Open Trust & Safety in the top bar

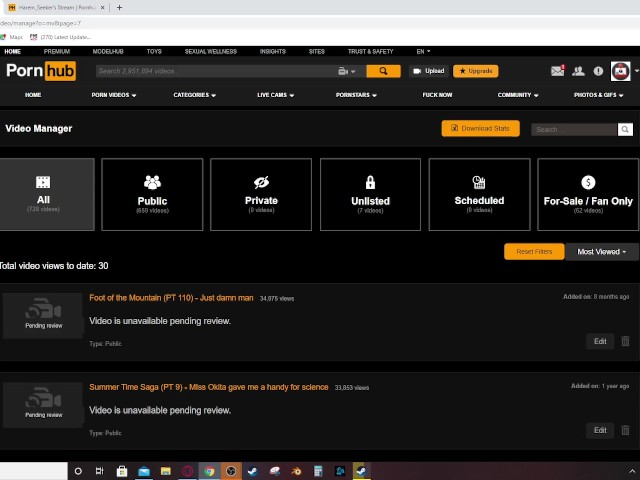370,51
